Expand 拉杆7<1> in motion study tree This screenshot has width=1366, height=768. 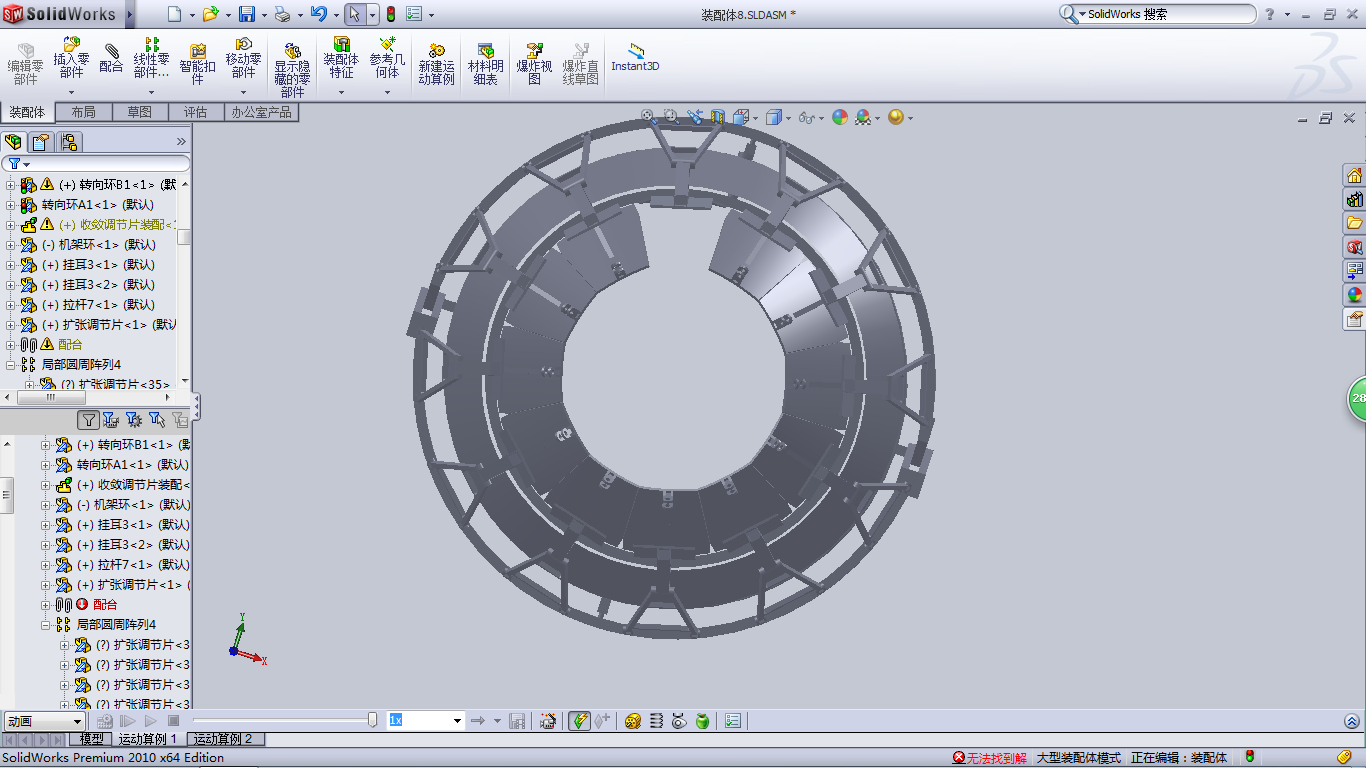tap(45, 565)
